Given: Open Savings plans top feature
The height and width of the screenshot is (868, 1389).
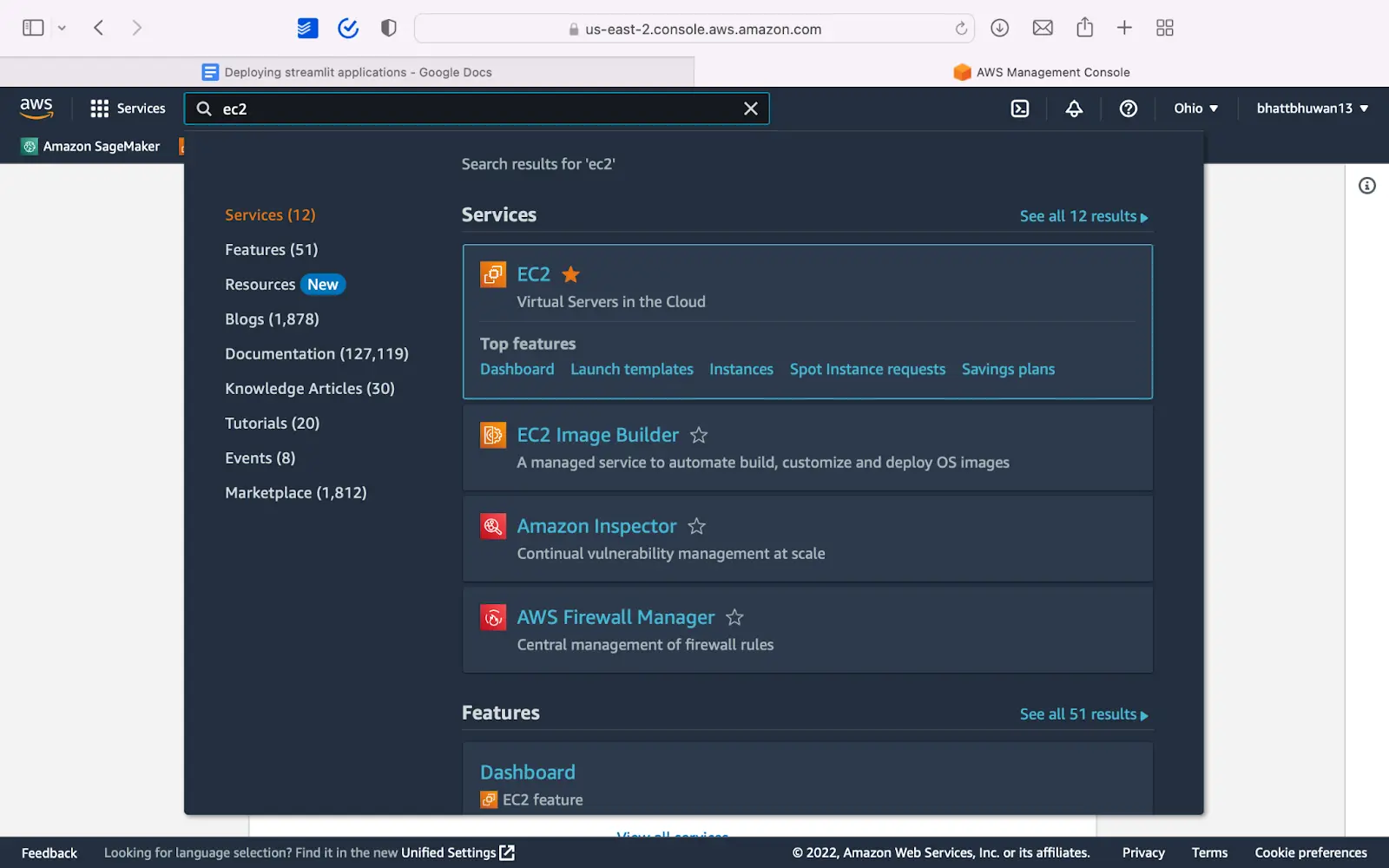Looking at the screenshot, I should (1008, 369).
